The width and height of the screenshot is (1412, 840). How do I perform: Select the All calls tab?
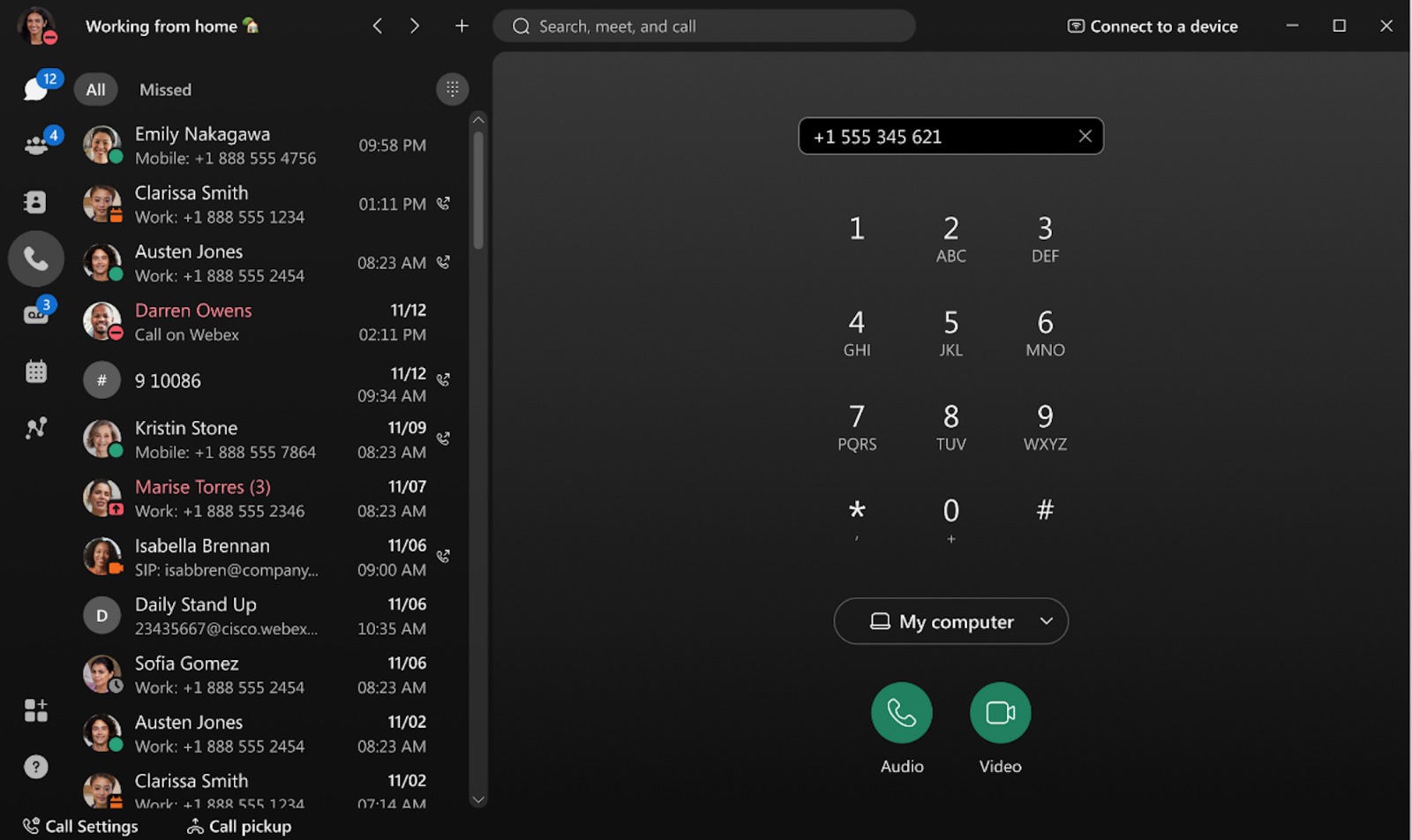(95, 90)
